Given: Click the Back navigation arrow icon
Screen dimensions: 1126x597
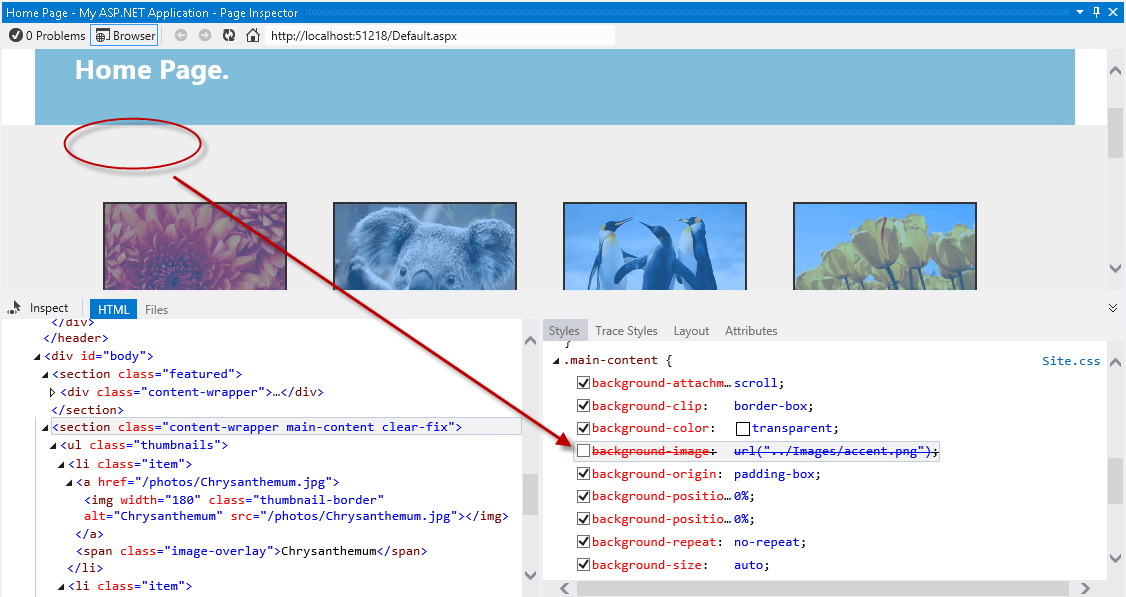Looking at the screenshot, I should coord(180,33).
